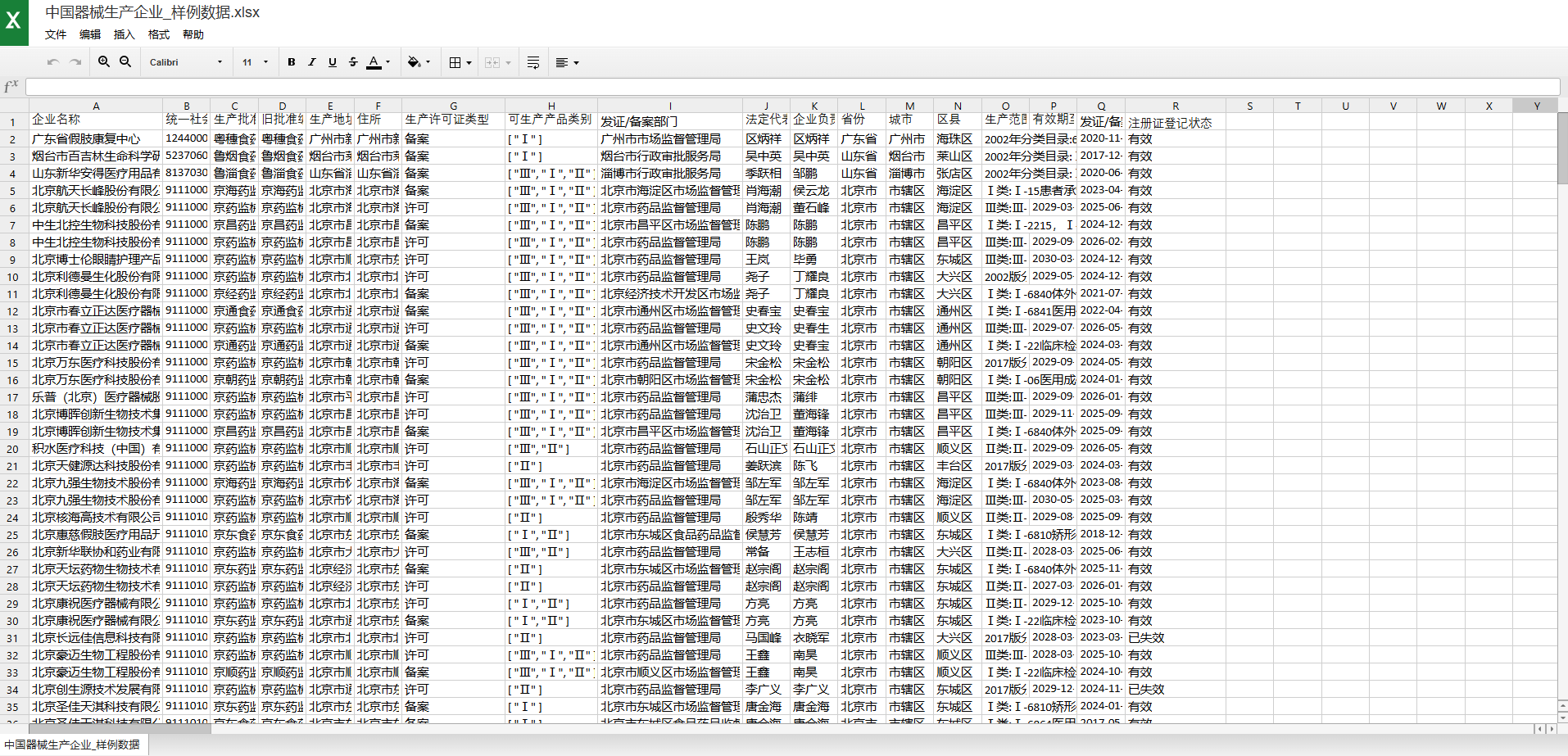
Task: Click the vertical scrollbar thumb
Action: point(1562,149)
